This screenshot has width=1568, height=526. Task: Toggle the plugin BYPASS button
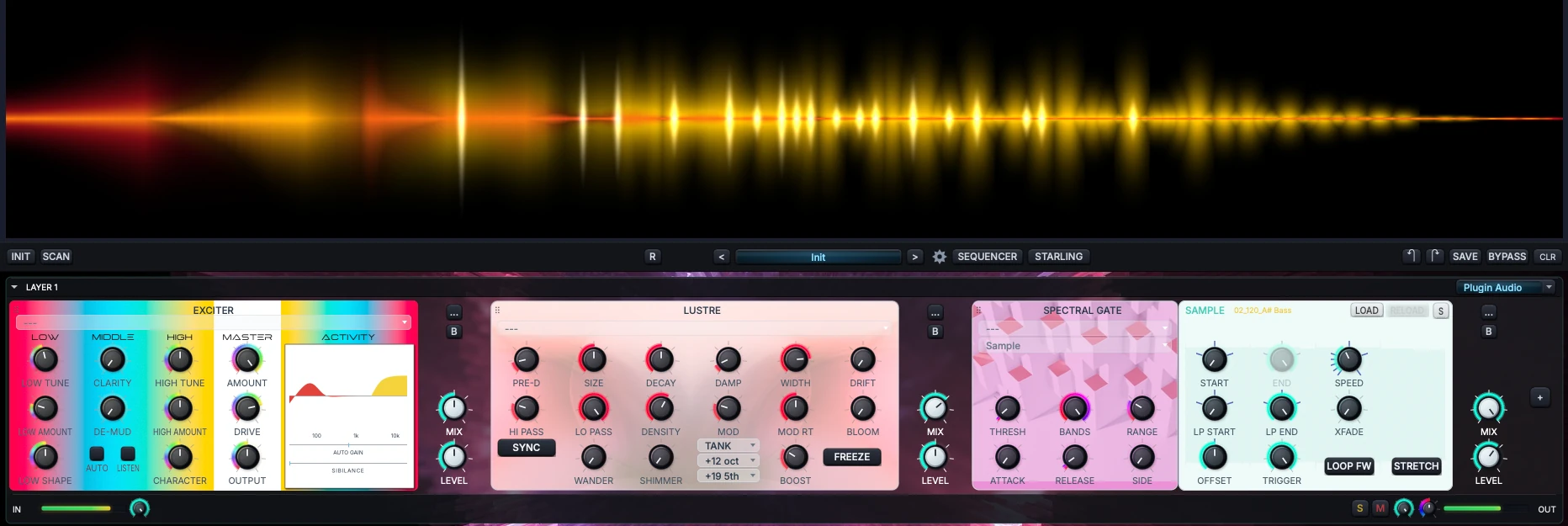(x=1507, y=257)
